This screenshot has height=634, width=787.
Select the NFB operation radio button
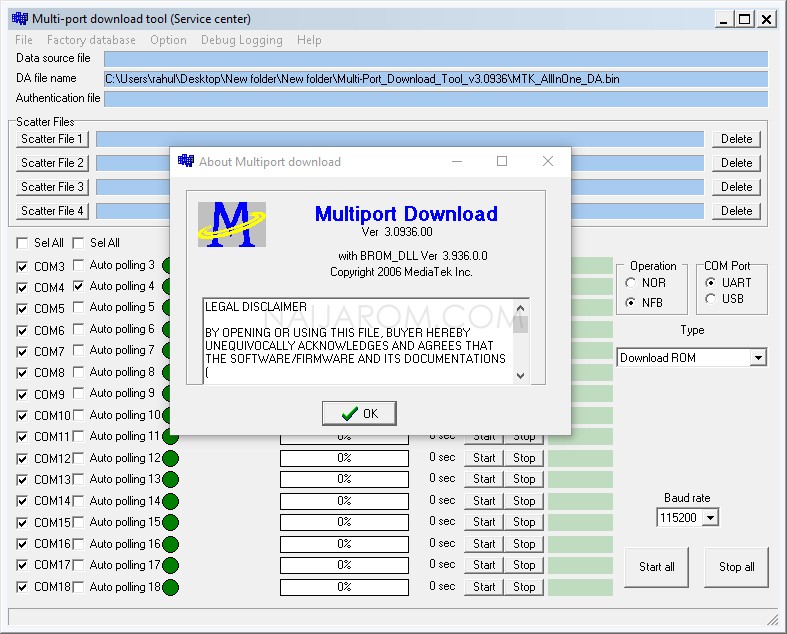pos(631,303)
